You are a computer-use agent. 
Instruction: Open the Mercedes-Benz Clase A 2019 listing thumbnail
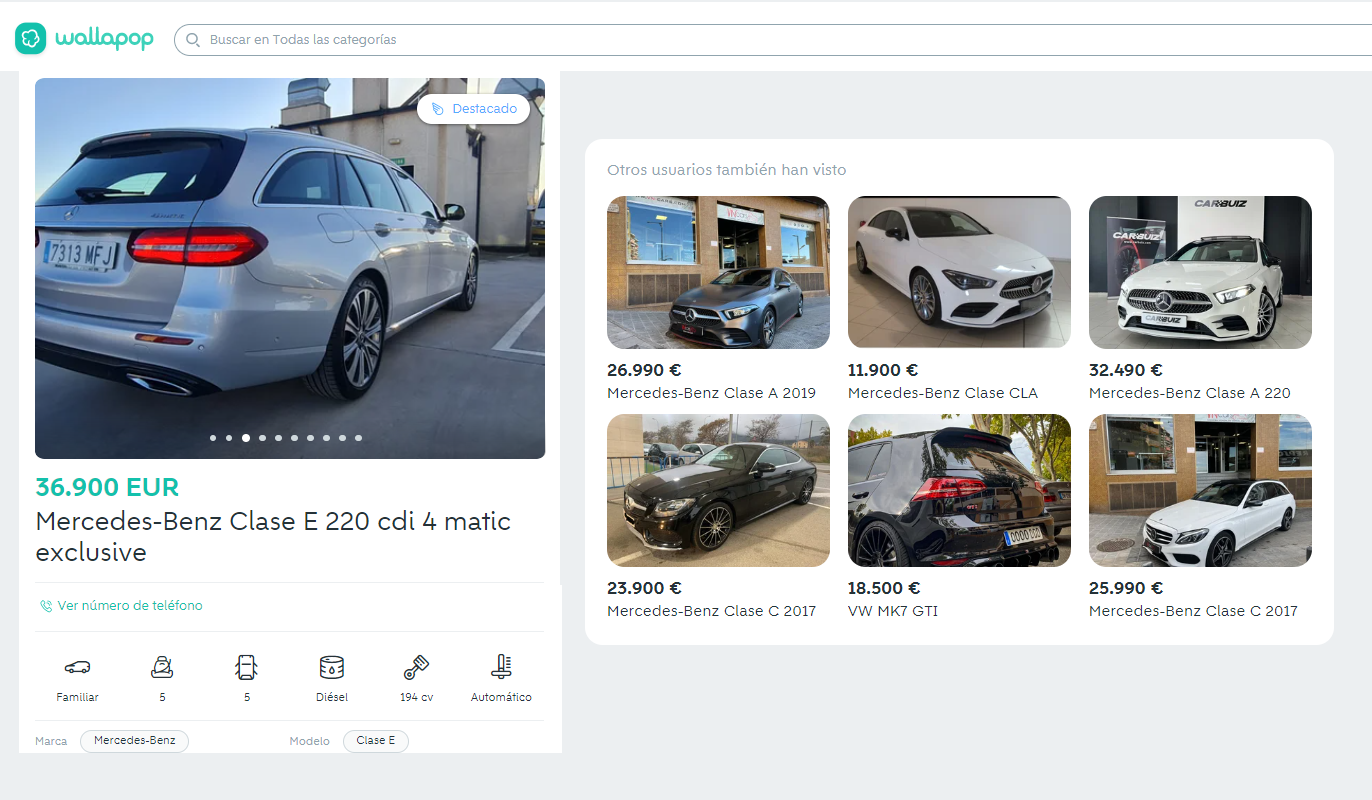point(718,272)
